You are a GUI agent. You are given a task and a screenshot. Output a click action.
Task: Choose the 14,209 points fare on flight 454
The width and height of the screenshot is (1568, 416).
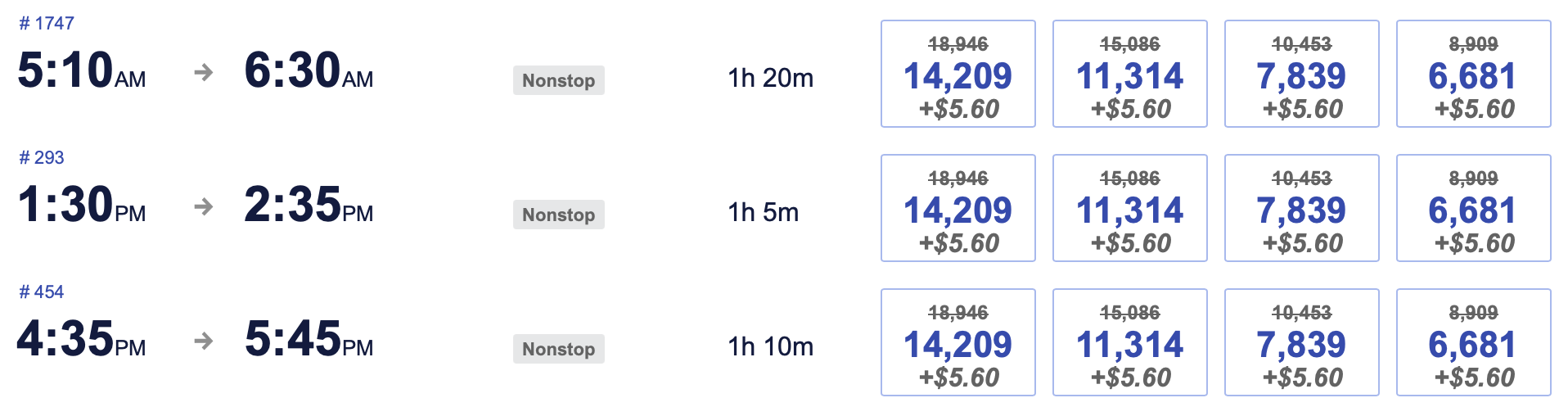pos(957,343)
